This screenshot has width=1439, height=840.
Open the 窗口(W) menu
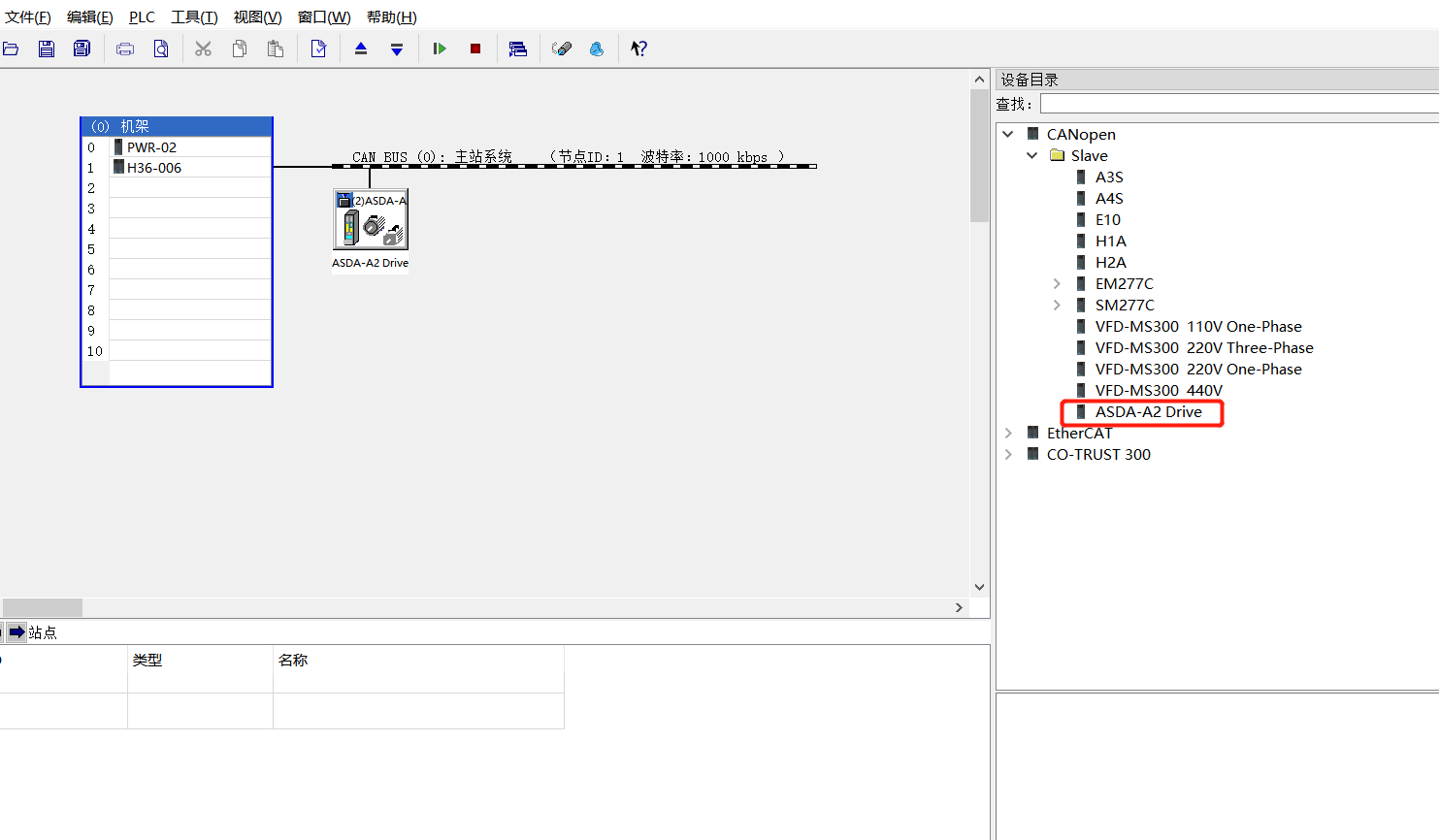(x=324, y=17)
